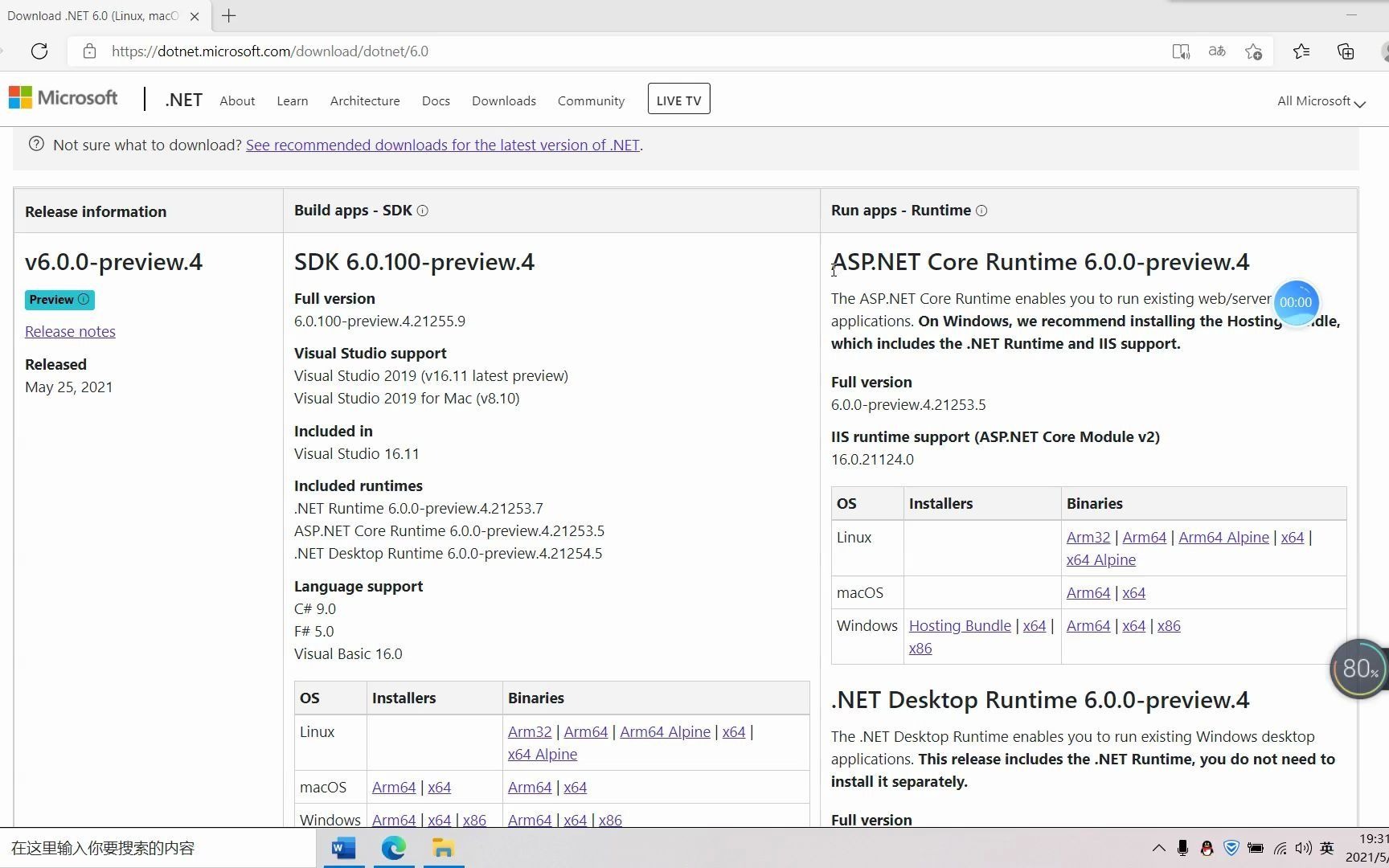Open the Downloads menu

point(504,100)
